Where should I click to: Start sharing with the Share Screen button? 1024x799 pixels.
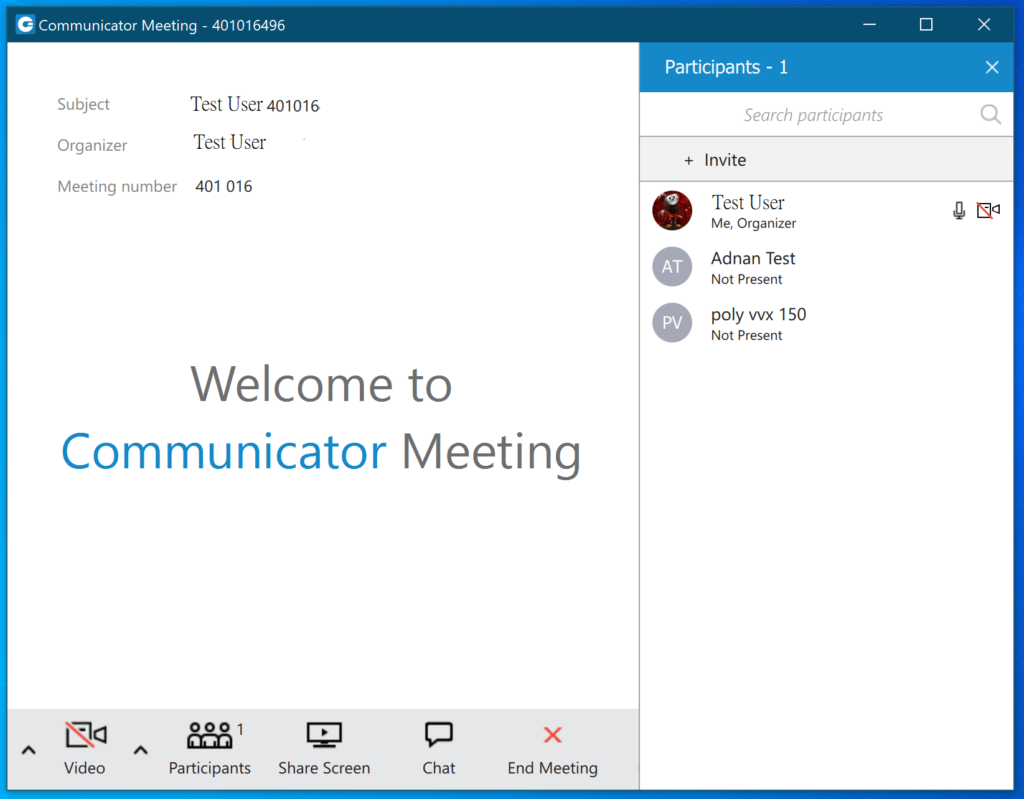click(324, 748)
